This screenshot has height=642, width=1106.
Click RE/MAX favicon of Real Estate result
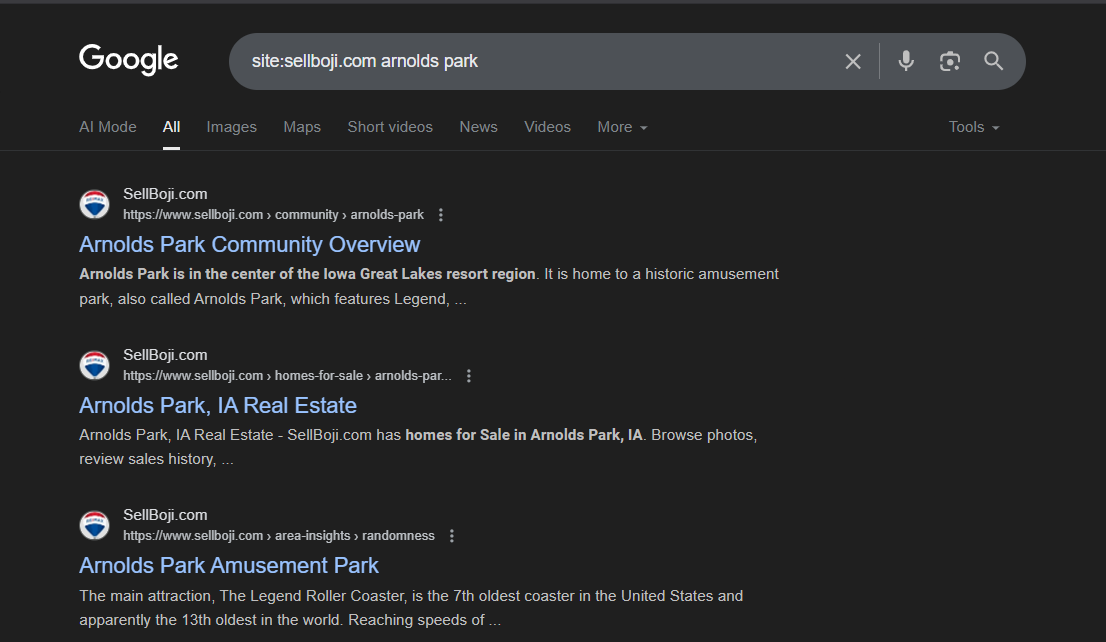[94, 365]
